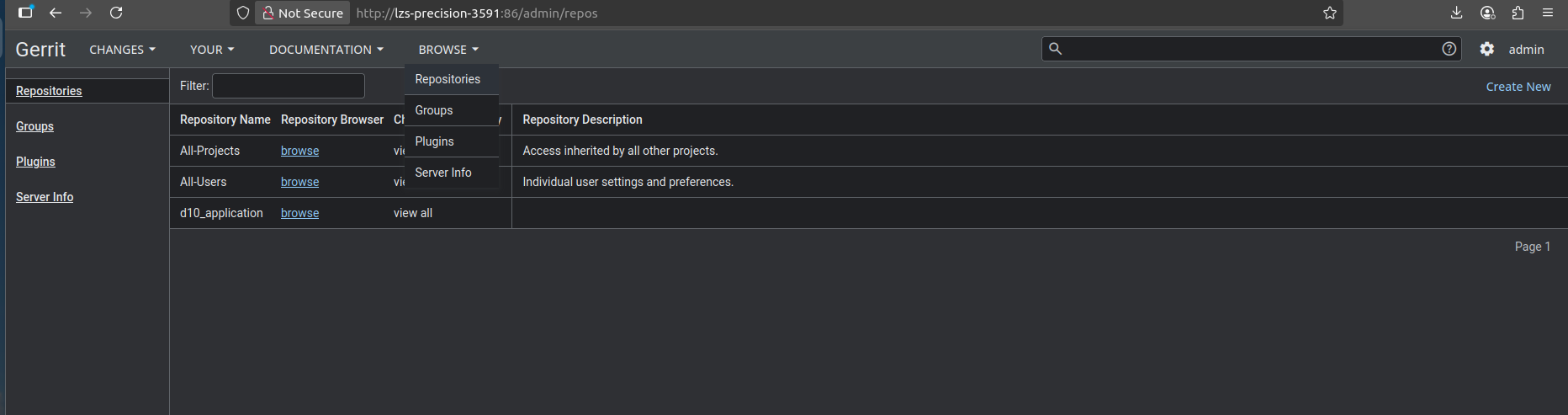1568x415 pixels.
Task: Open Plugins in the left sidebar
Action: [35, 162]
